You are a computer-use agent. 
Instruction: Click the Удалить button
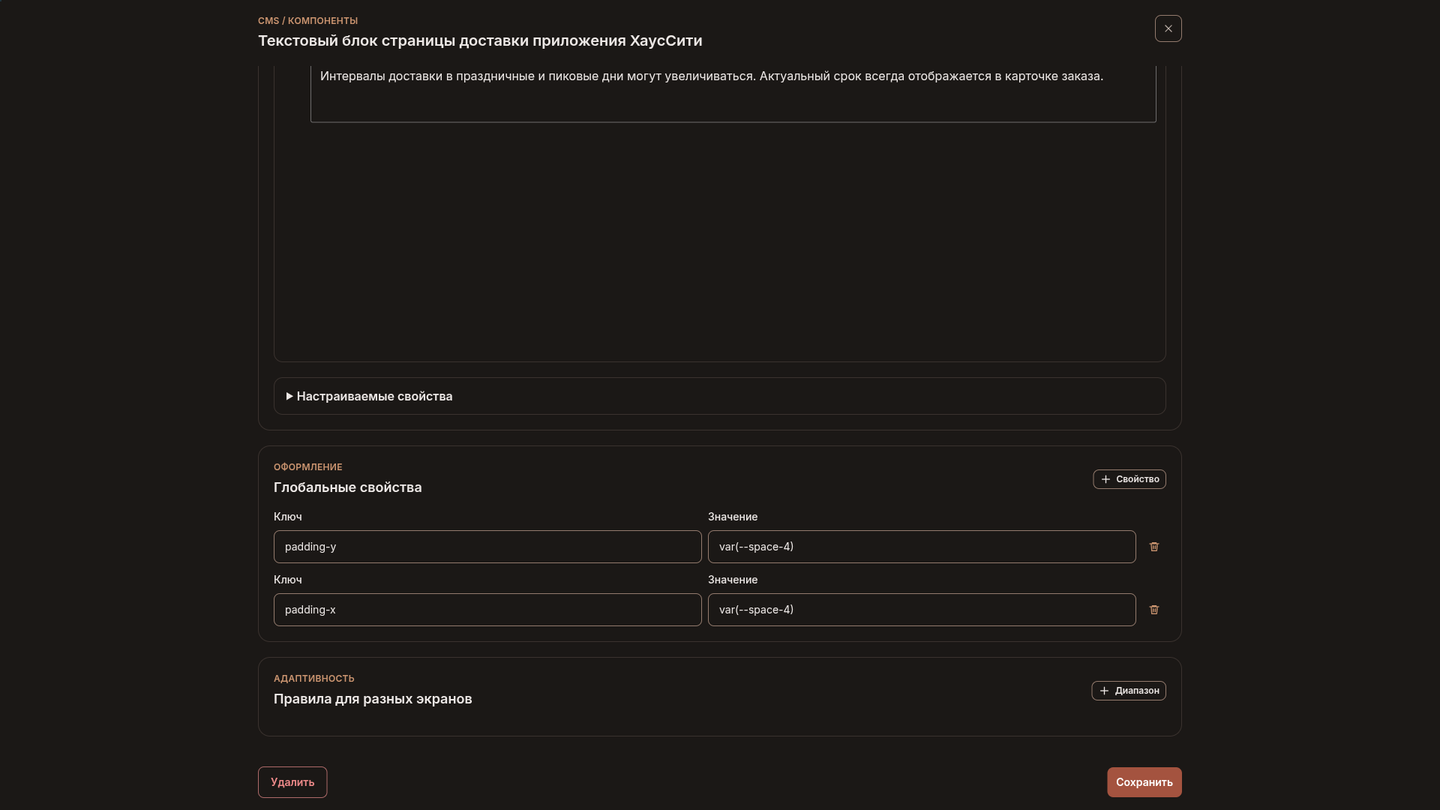click(292, 782)
